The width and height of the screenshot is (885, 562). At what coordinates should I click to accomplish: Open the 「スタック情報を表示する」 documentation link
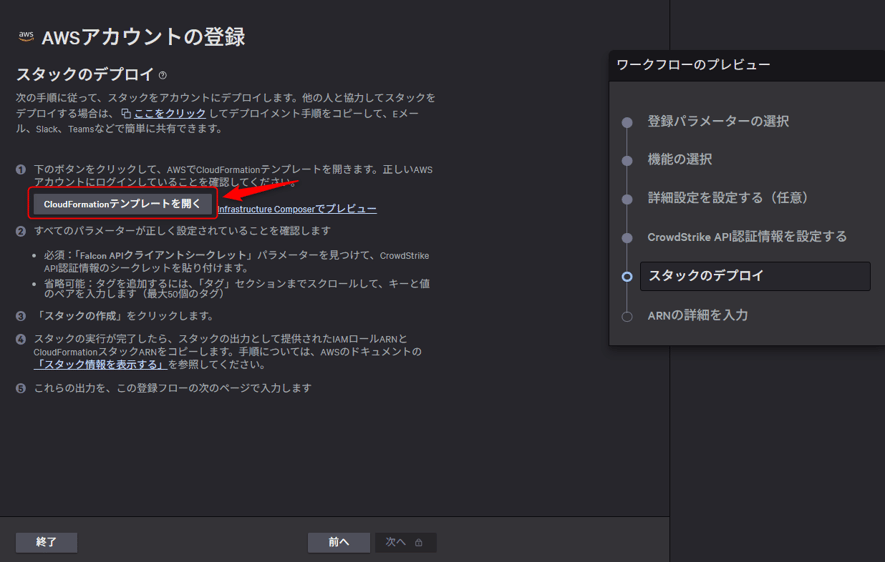(x=100, y=365)
